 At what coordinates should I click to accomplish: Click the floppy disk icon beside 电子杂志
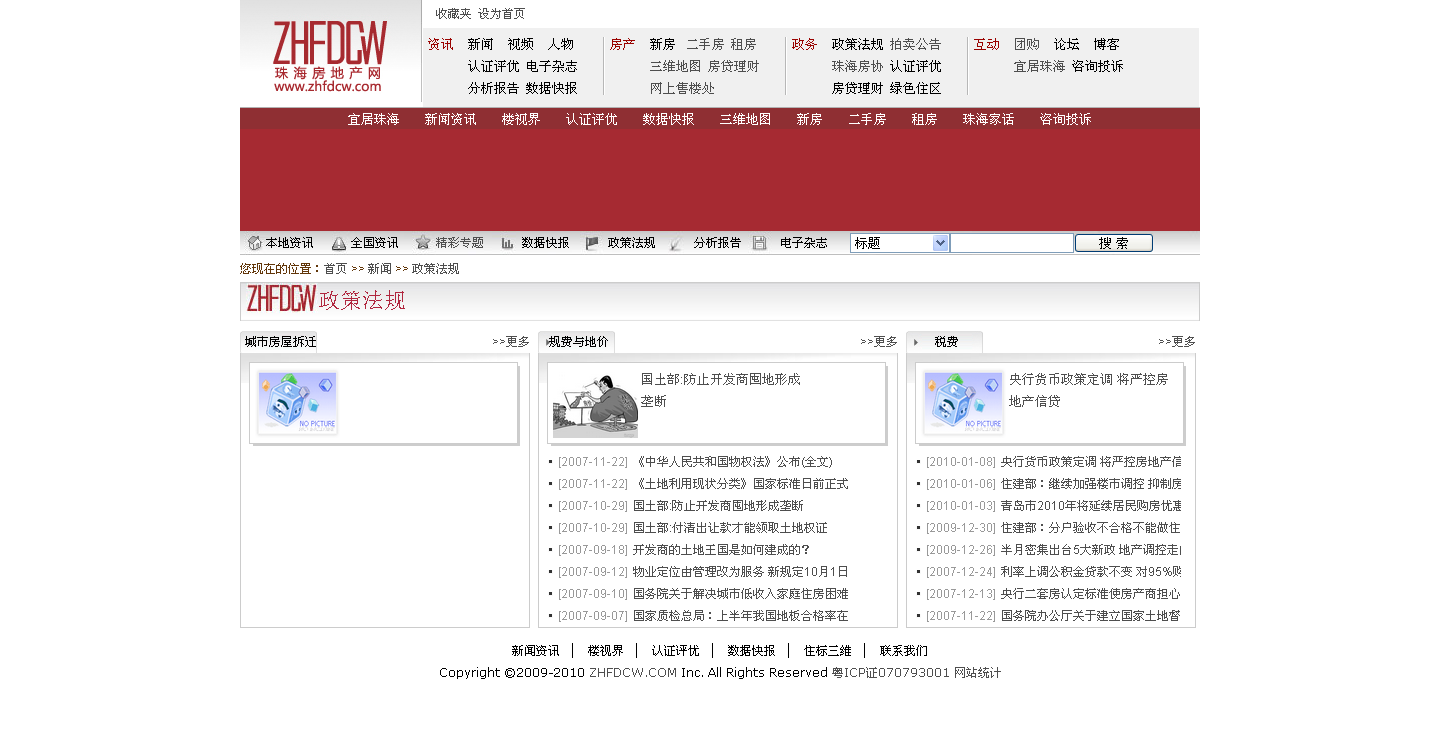pyautogui.click(x=760, y=243)
